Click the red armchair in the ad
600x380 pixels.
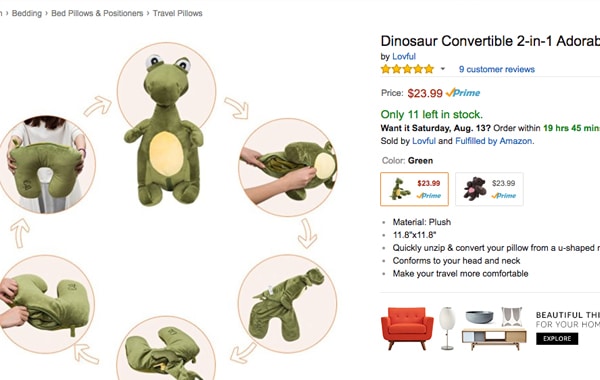click(407, 328)
